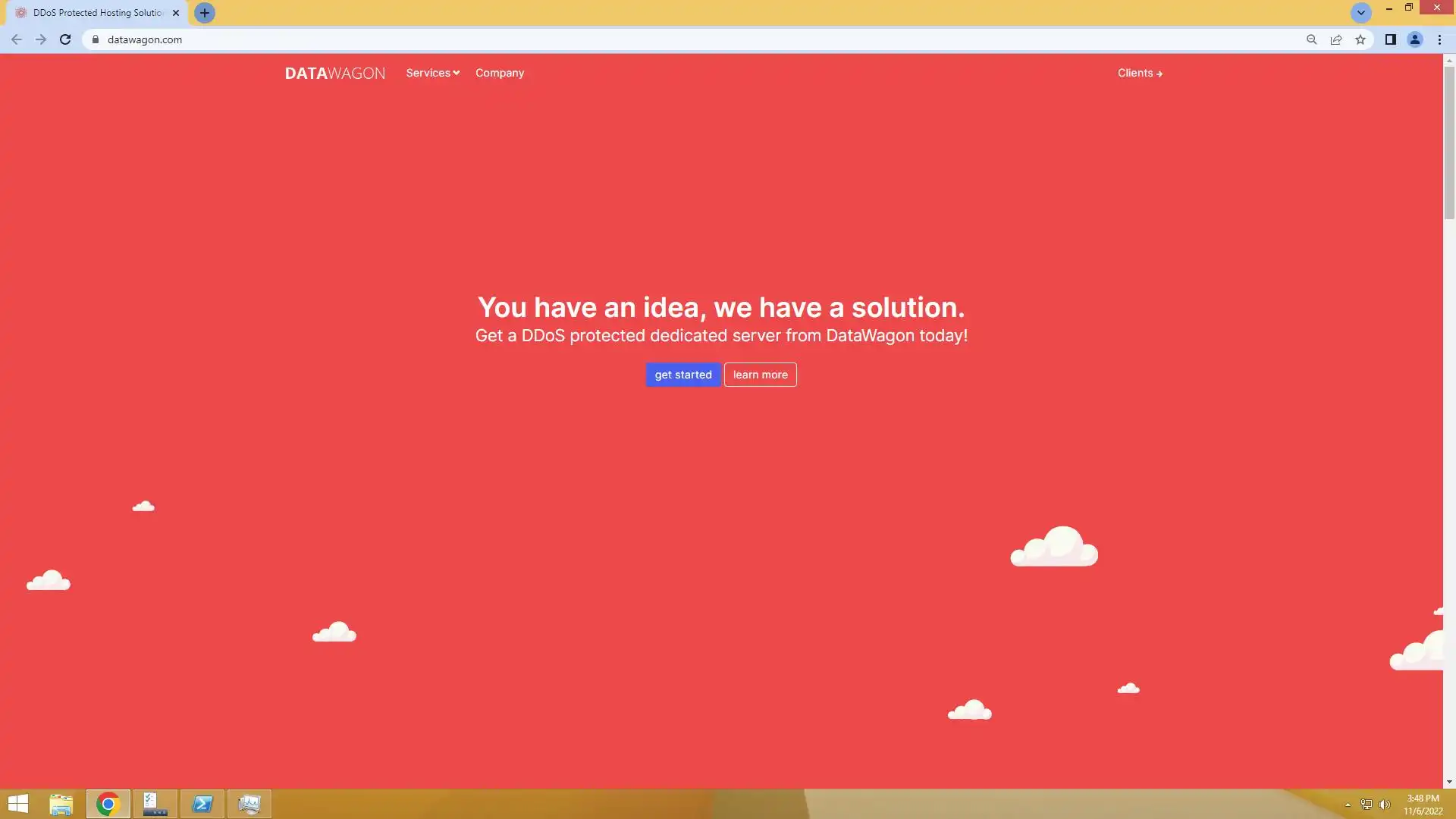Open the Company menu item

tap(500, 73)
